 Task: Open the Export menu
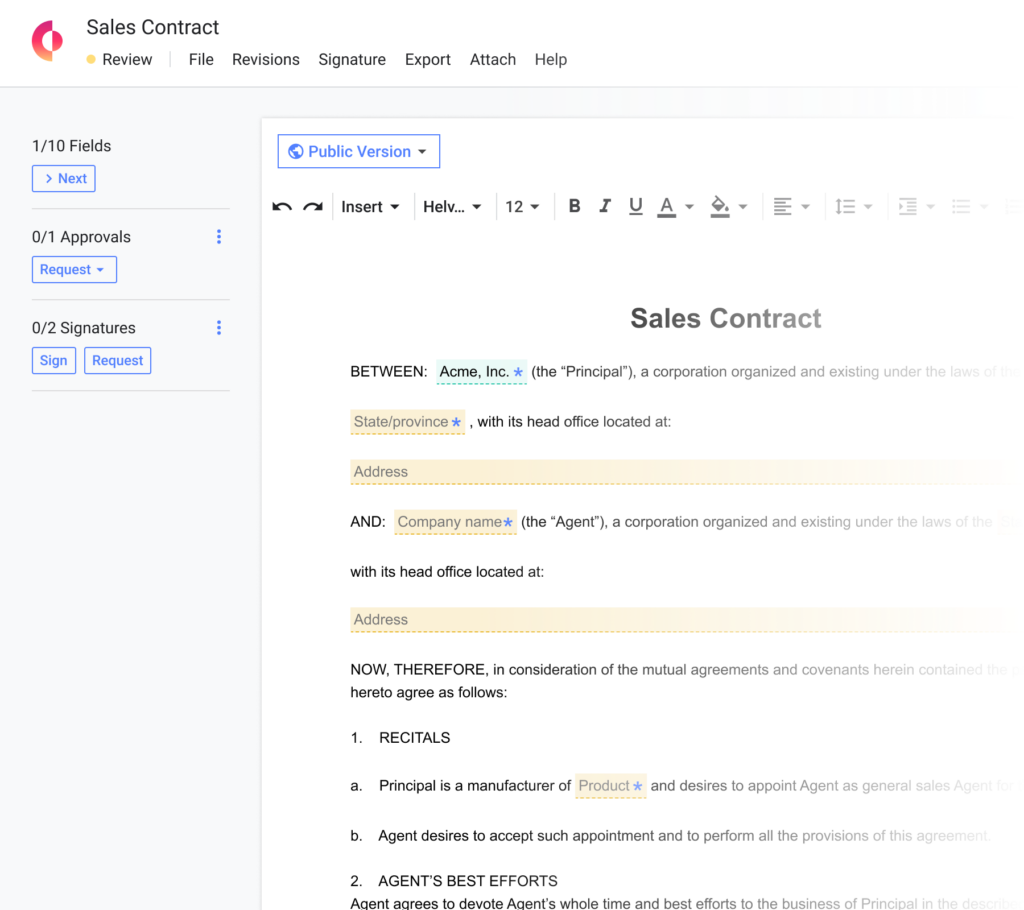[427, 60]
